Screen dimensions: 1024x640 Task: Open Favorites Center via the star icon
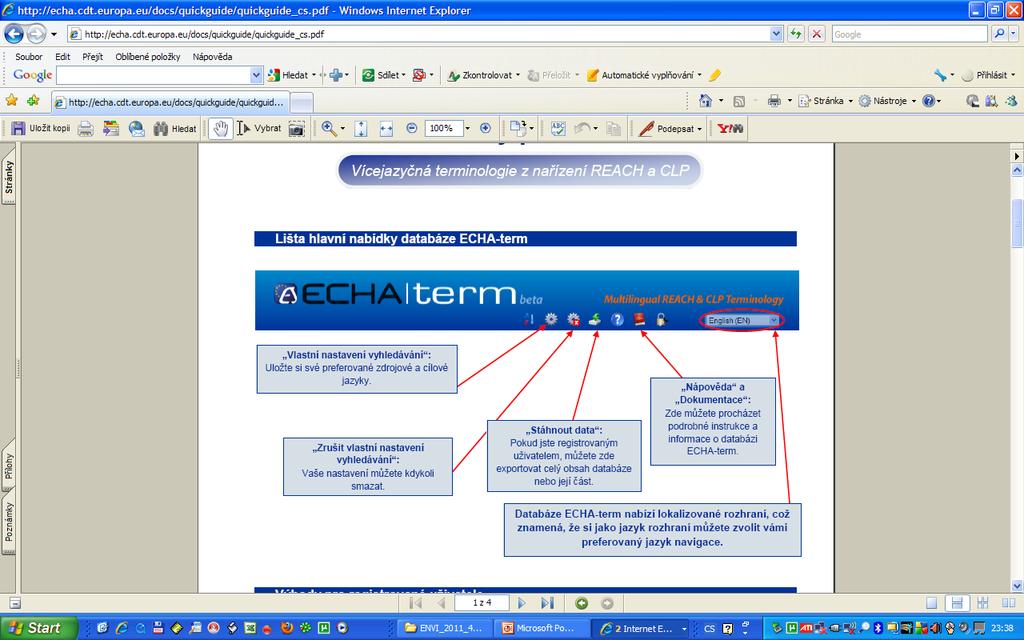pyautogui.click(x=11, y=101)
